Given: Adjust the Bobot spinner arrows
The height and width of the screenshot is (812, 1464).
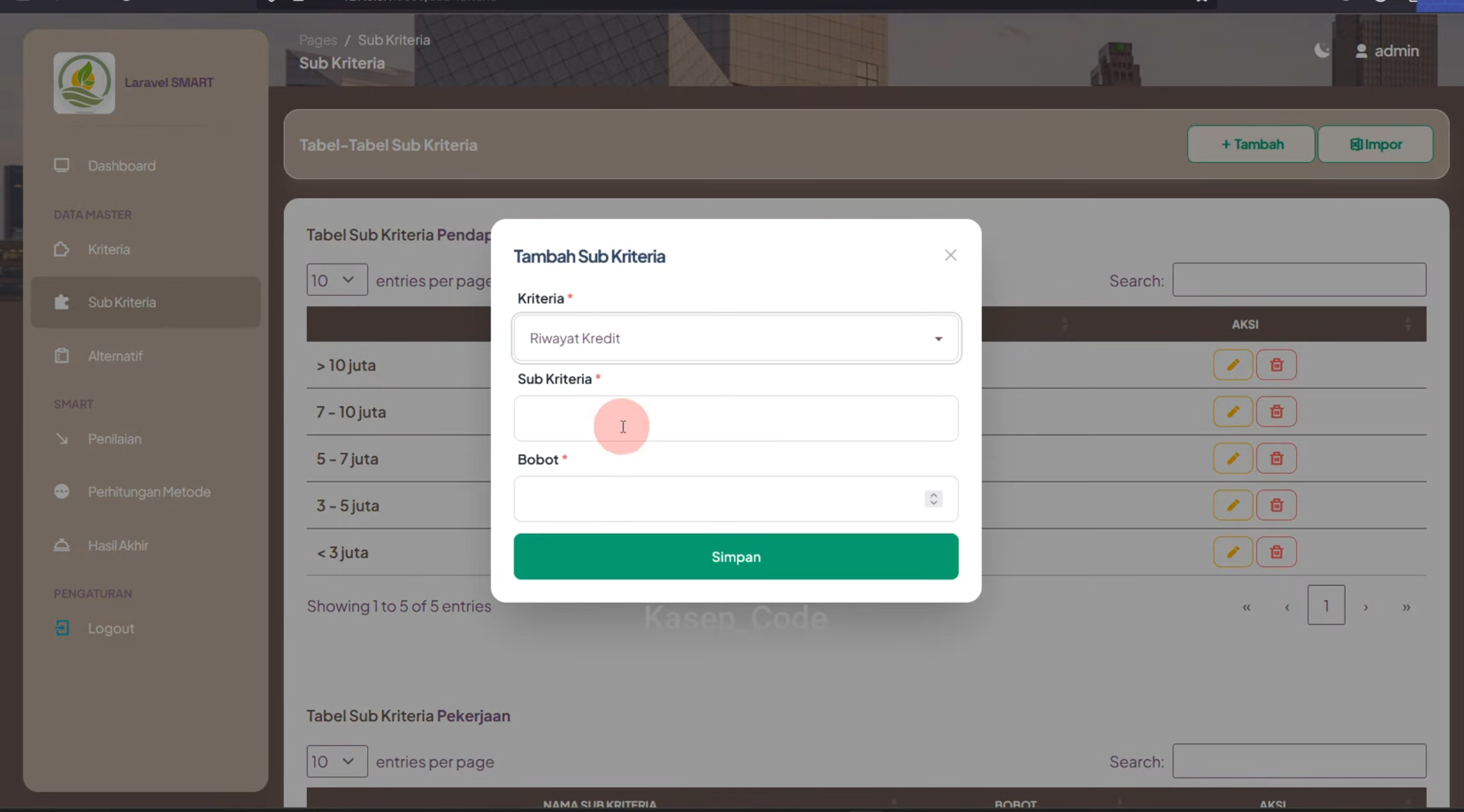Looking at the screenshot, I should click(933, 499).
